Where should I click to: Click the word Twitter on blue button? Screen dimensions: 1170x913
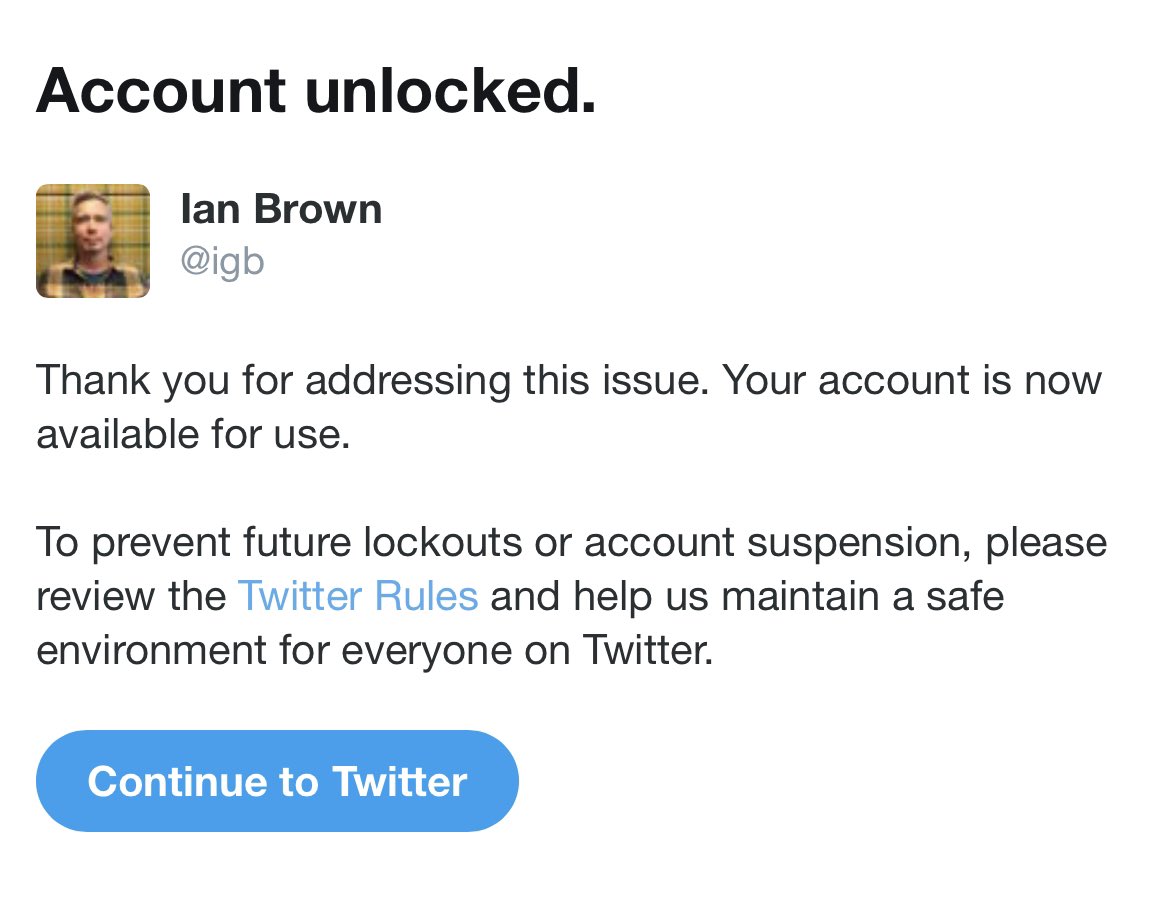click(400, 782)
